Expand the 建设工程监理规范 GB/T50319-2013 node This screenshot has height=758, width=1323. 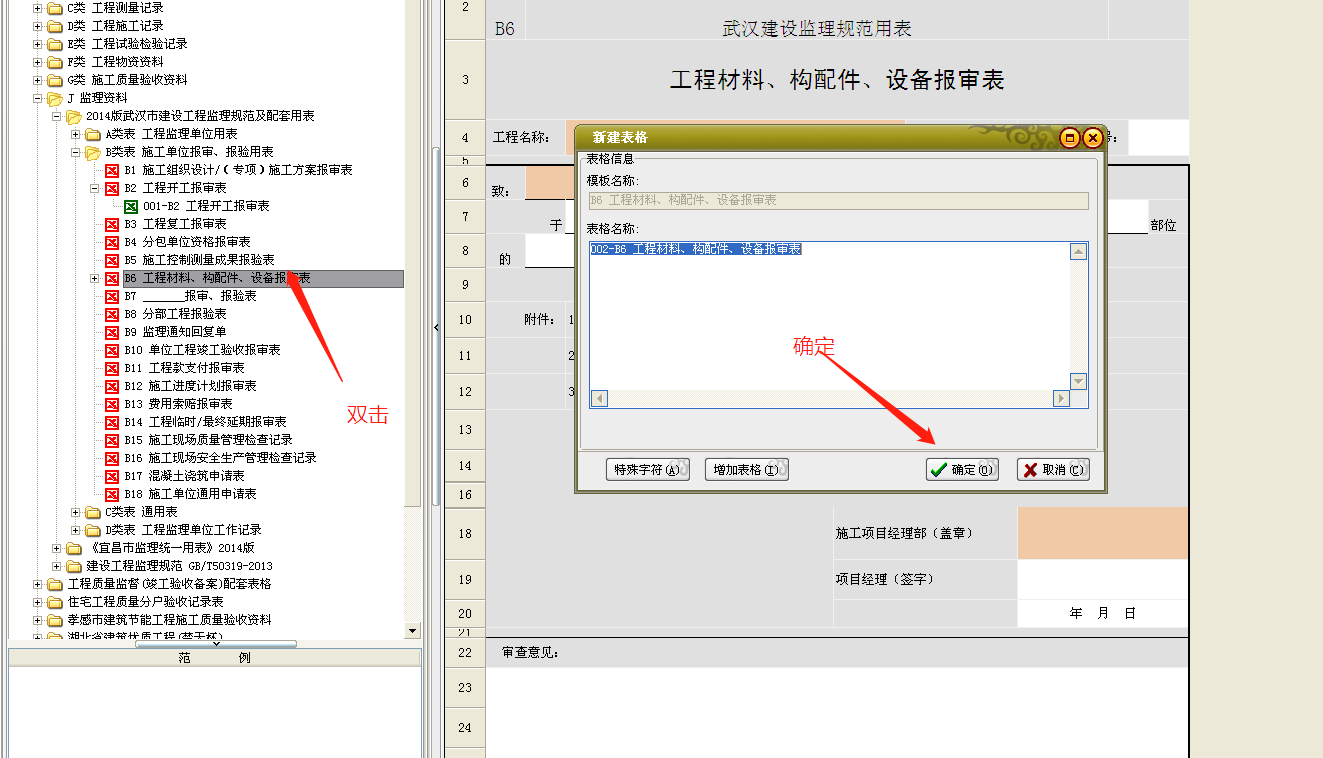click(x=57, y=566)
